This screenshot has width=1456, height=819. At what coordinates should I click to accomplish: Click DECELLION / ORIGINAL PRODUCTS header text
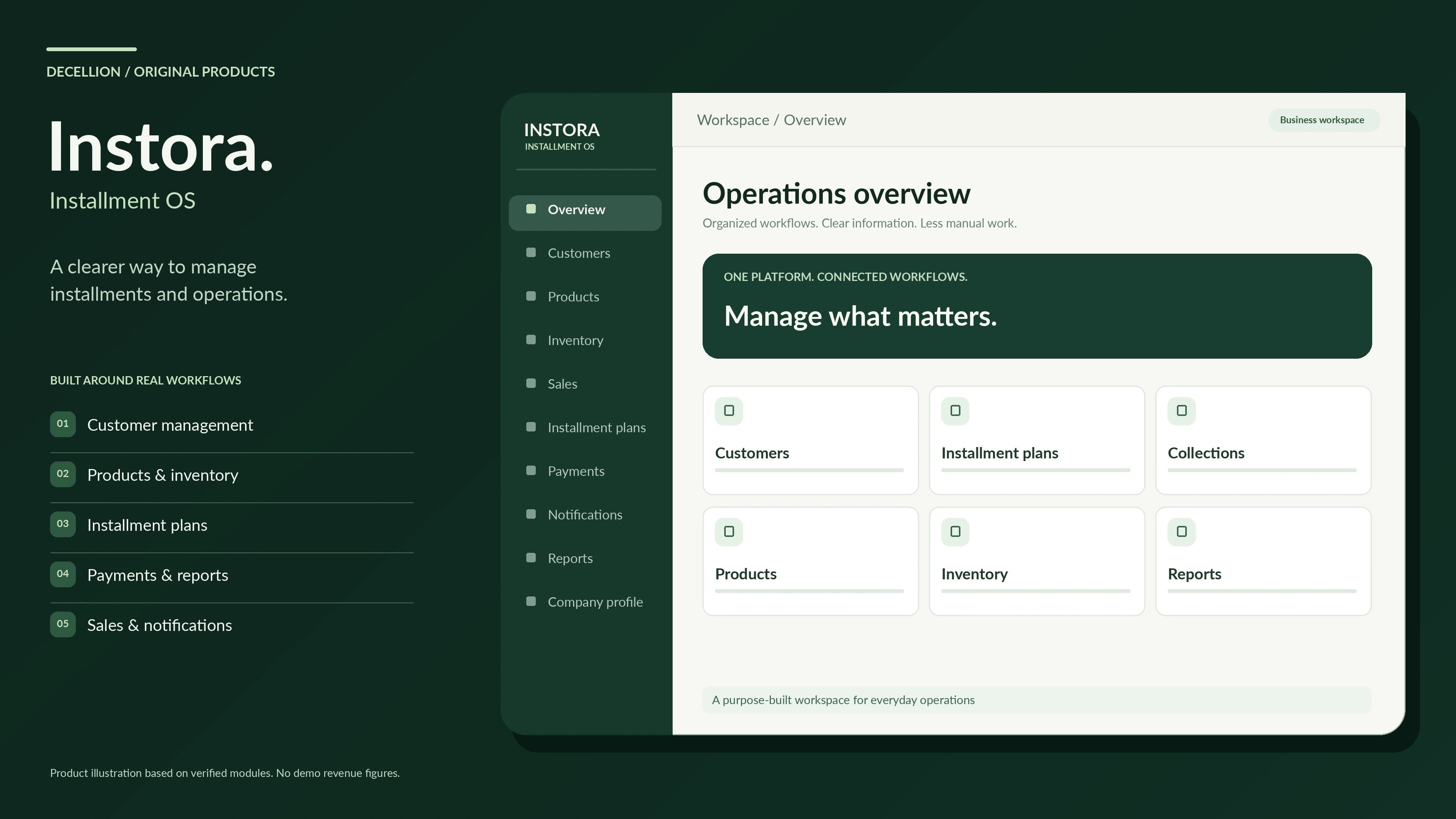(160, 72)
